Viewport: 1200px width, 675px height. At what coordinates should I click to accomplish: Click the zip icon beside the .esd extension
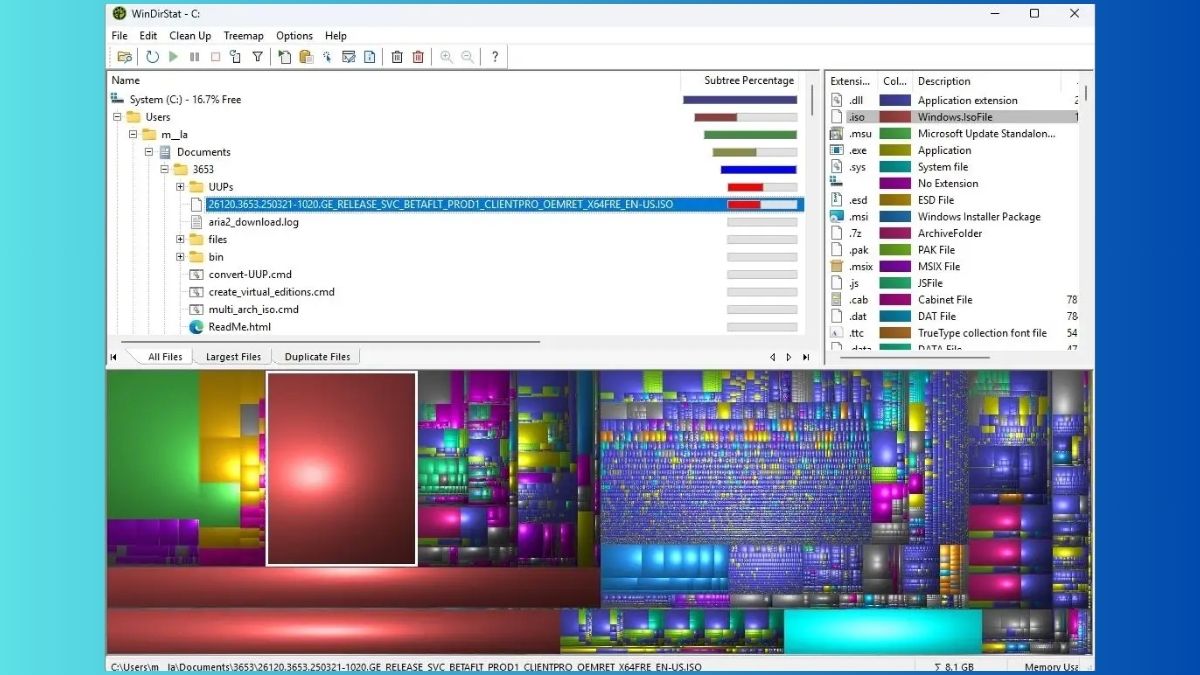(837, 200)
